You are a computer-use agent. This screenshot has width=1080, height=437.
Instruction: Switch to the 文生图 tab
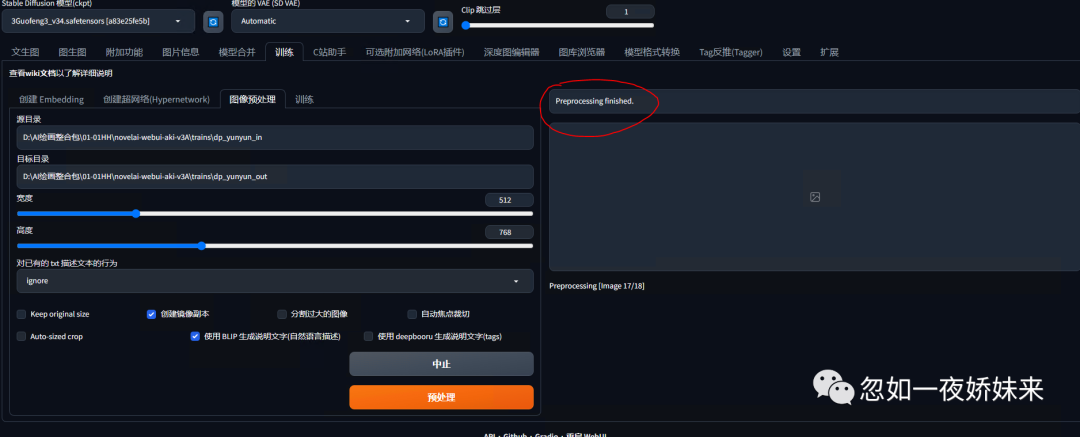pos(25,52)
